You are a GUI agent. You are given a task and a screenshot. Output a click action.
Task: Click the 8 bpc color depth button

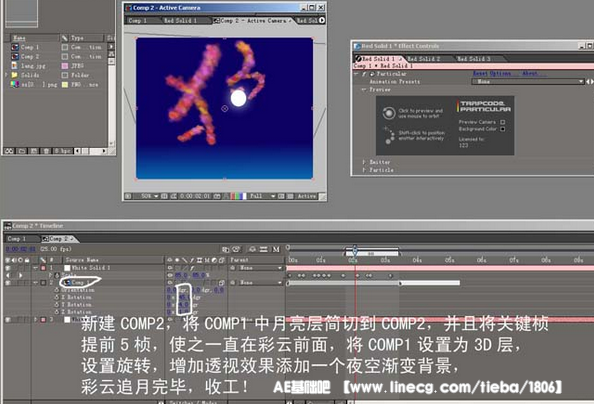(63, 151)
